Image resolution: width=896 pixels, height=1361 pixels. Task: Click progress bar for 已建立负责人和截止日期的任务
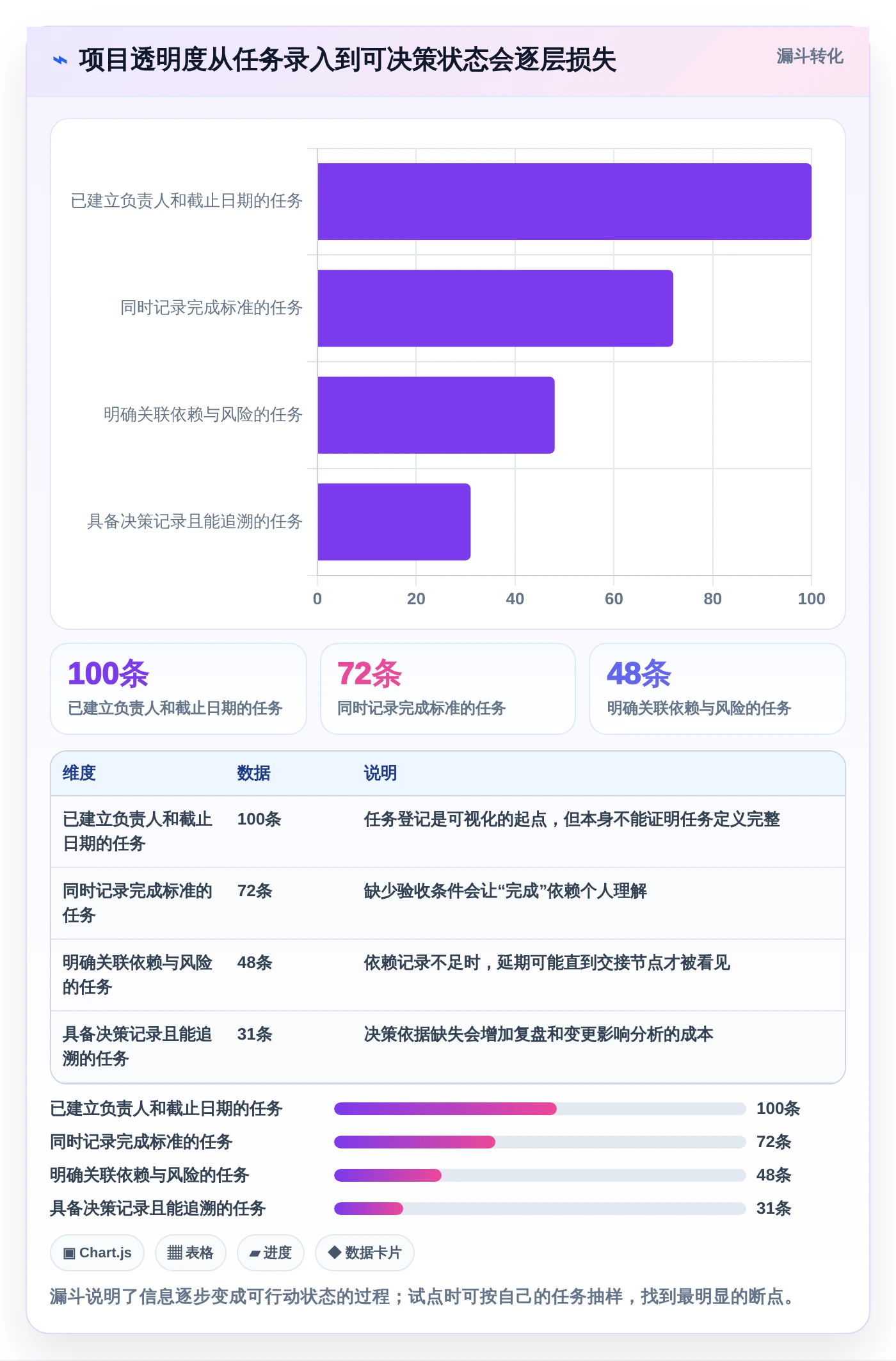click(x=540, y=1109)
